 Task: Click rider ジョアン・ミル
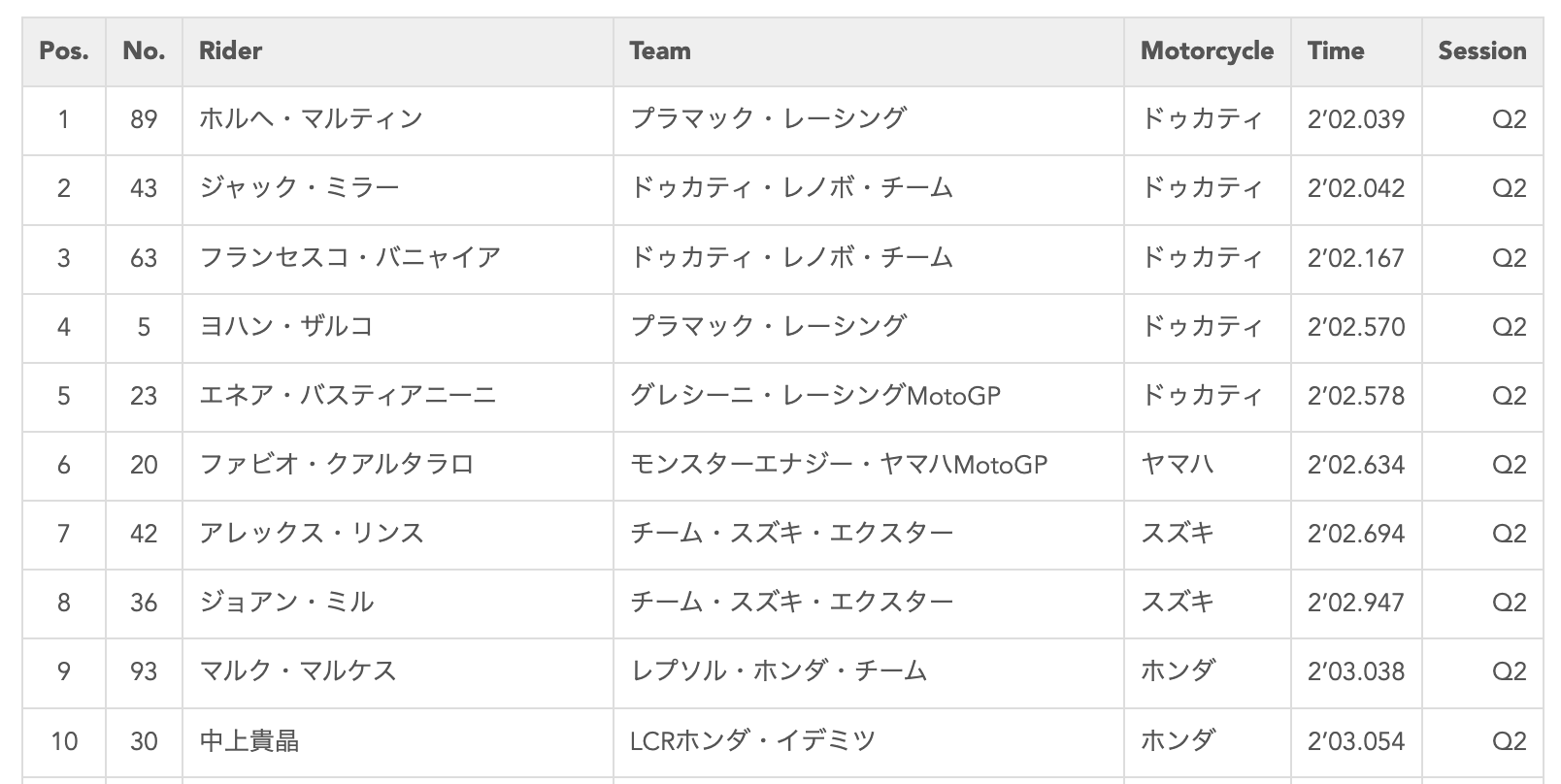[x=285, y=603]
